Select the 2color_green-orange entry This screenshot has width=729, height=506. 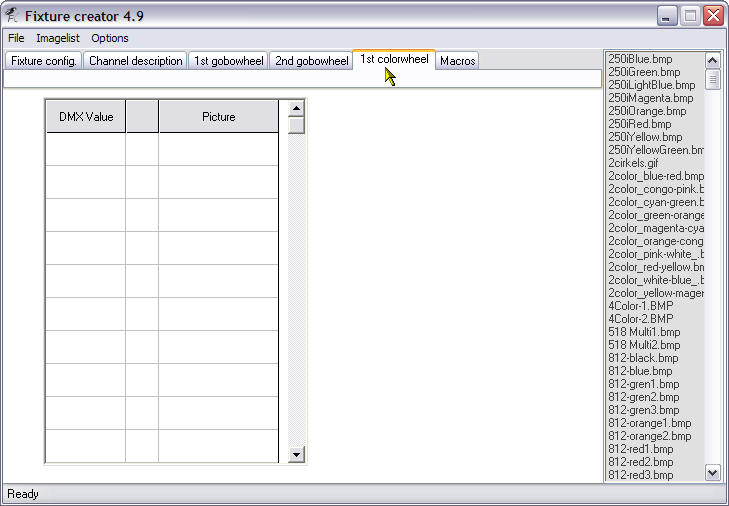point(656,215)
